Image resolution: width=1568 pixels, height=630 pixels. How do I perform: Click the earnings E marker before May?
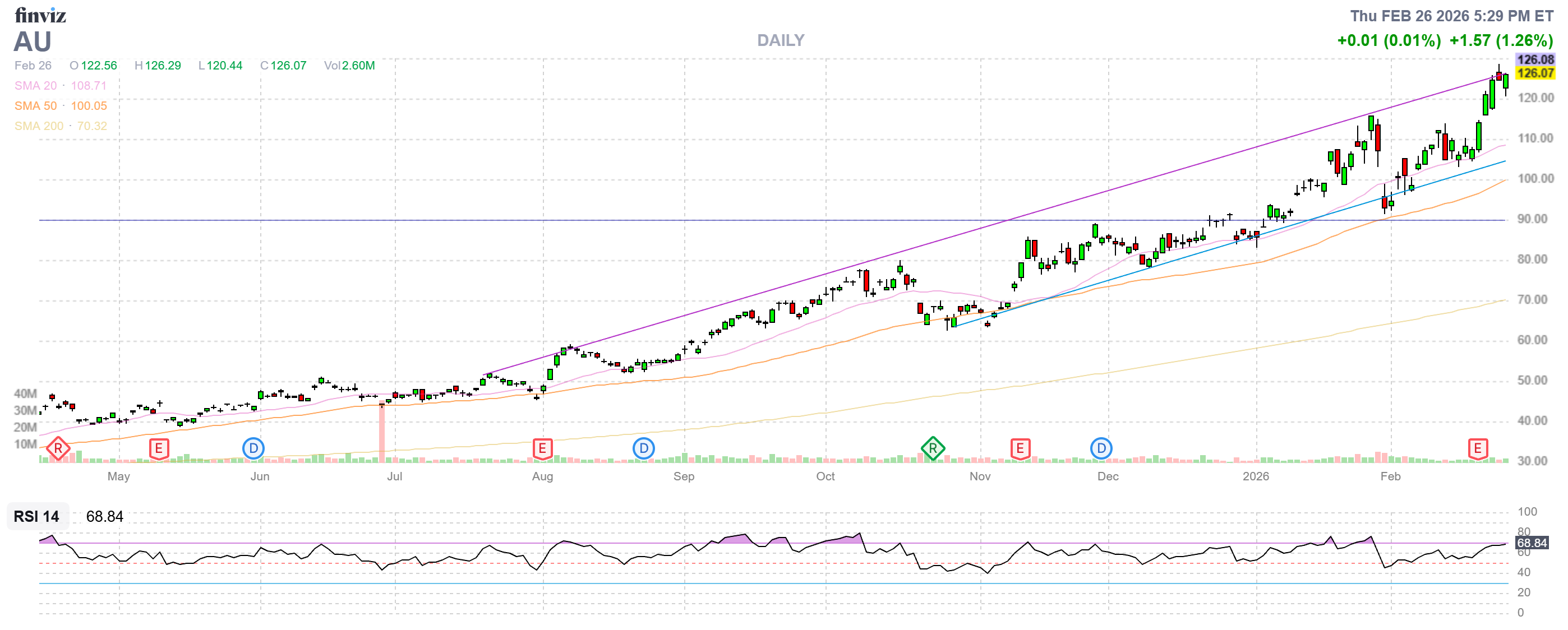159,450
